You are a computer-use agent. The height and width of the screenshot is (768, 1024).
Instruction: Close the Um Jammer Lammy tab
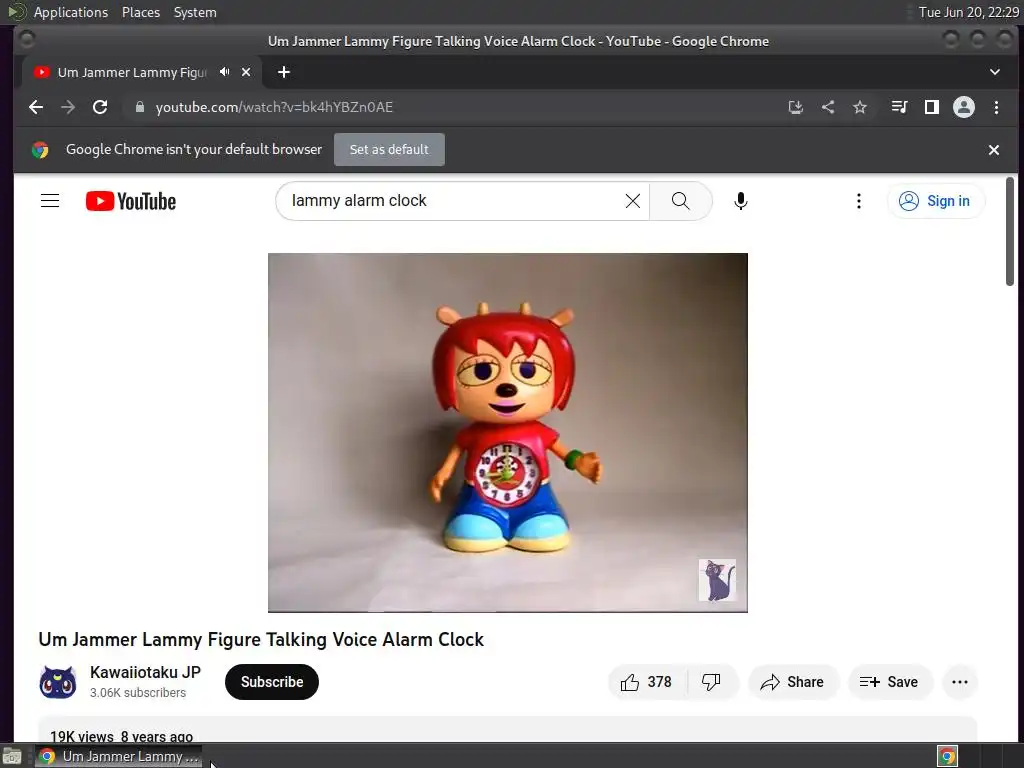point(246,72)
